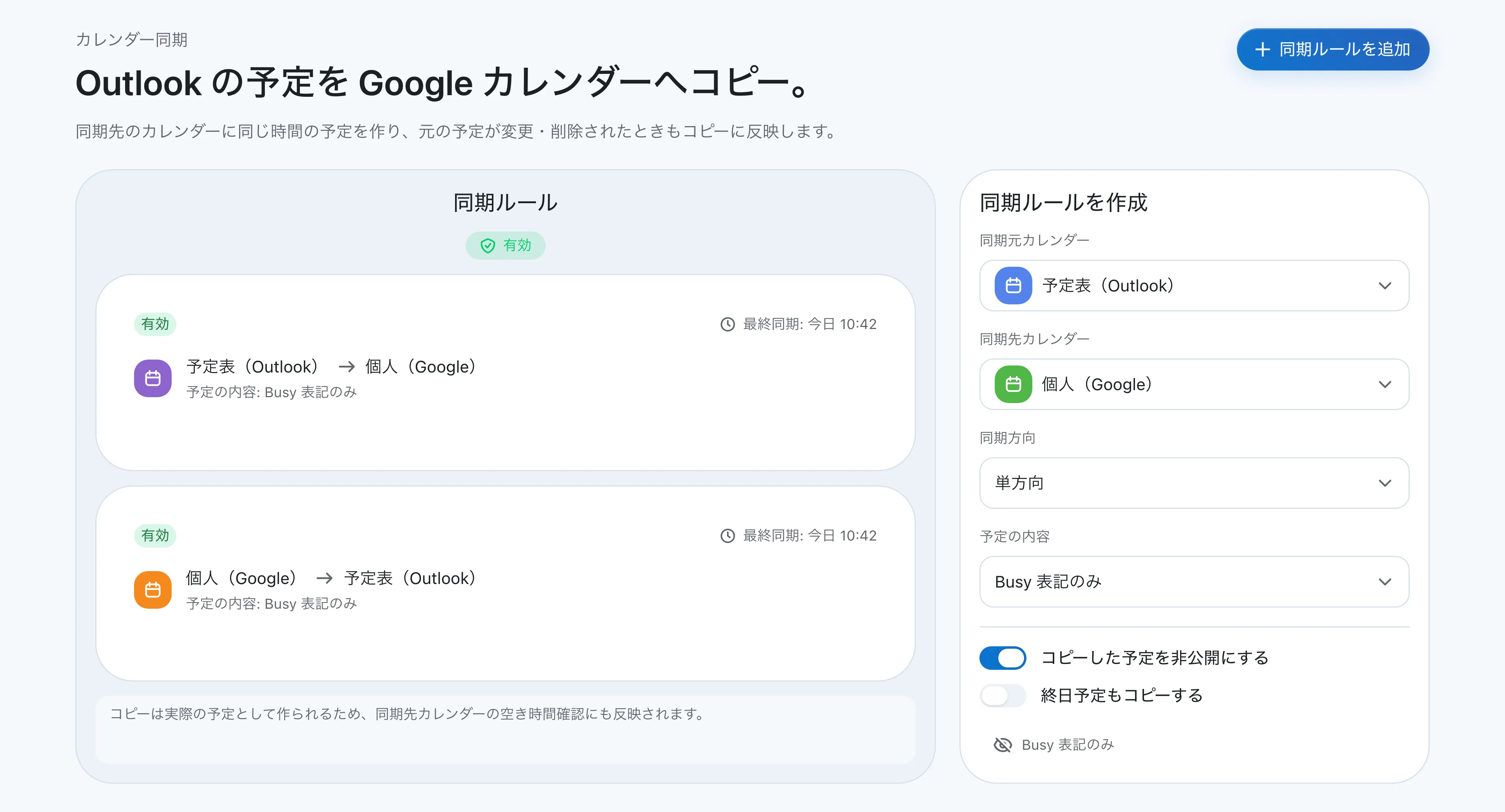Click the 同期ルールを追加 button
The width and height of the screenshot is (1505, 812).
tap(1333, 49)
